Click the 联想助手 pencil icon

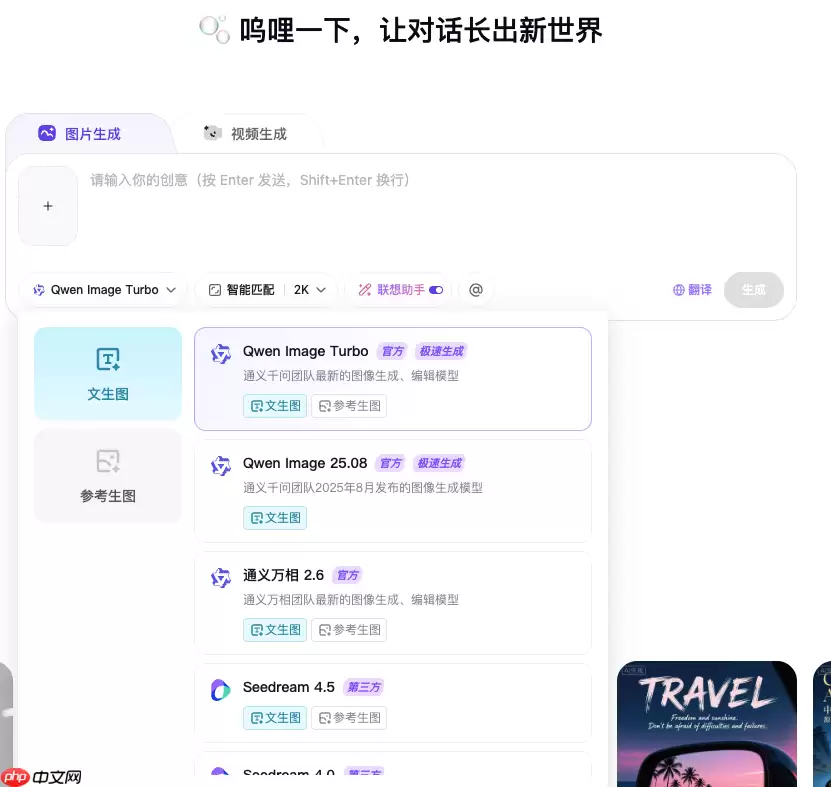pyautogui.click(x=366, y=289)
